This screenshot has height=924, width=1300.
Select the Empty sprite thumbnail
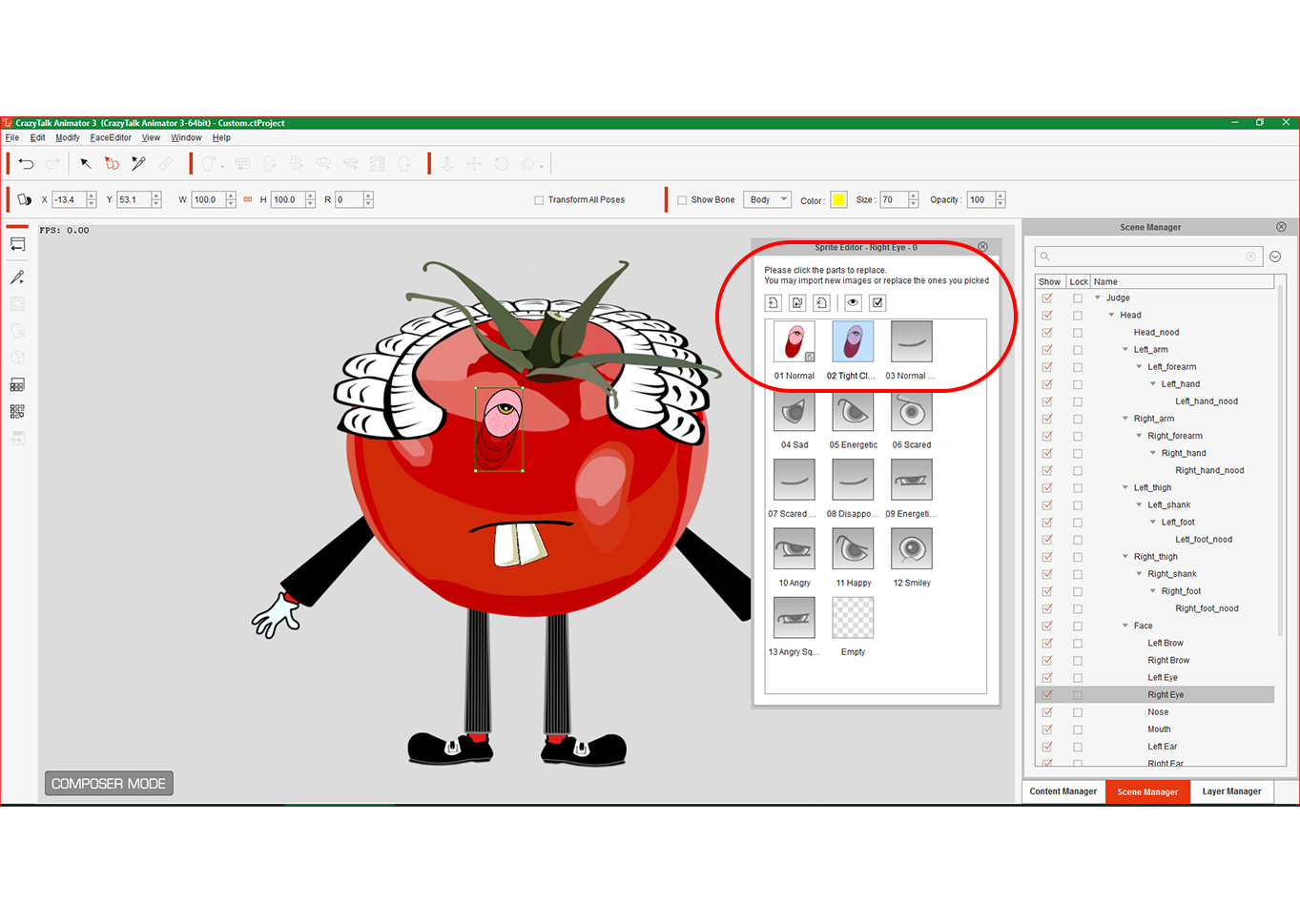click(853, 618)
